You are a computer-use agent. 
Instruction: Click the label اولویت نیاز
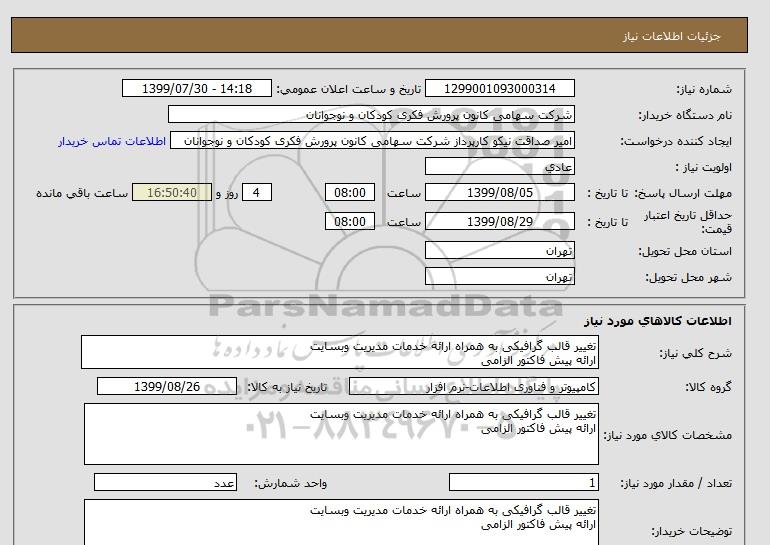[x=703, y=167]
